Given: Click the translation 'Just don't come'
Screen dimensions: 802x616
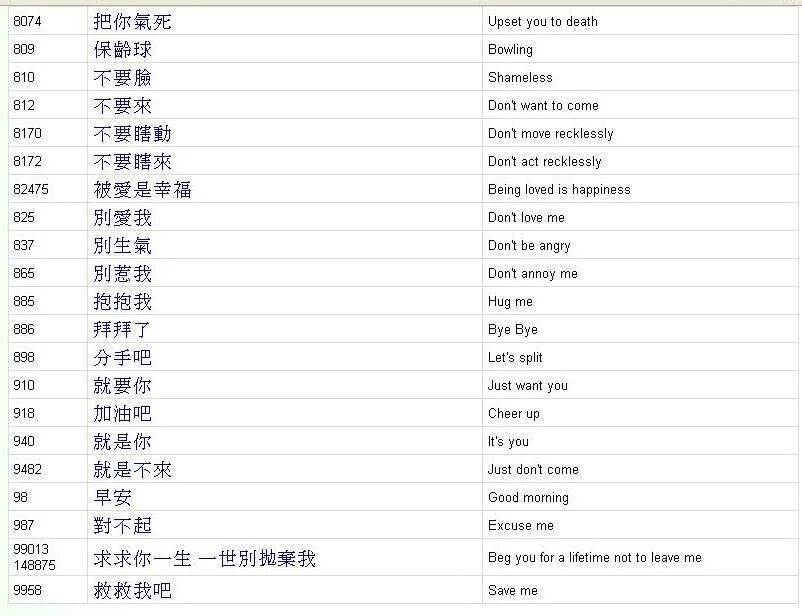Looking at the screenshot, I should pyautogui.click(x=533, y=469).
